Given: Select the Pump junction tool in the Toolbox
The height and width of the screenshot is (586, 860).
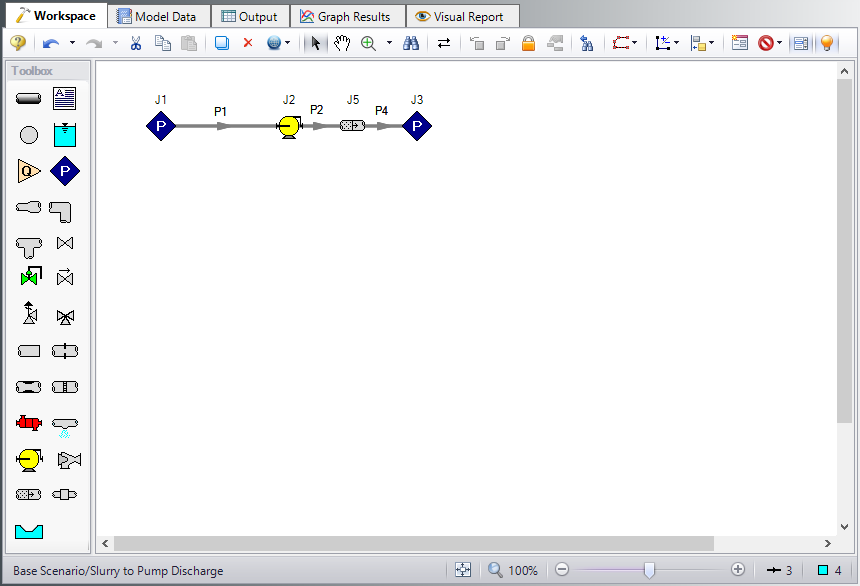Looking at the screenshot, I should (28, 459).
